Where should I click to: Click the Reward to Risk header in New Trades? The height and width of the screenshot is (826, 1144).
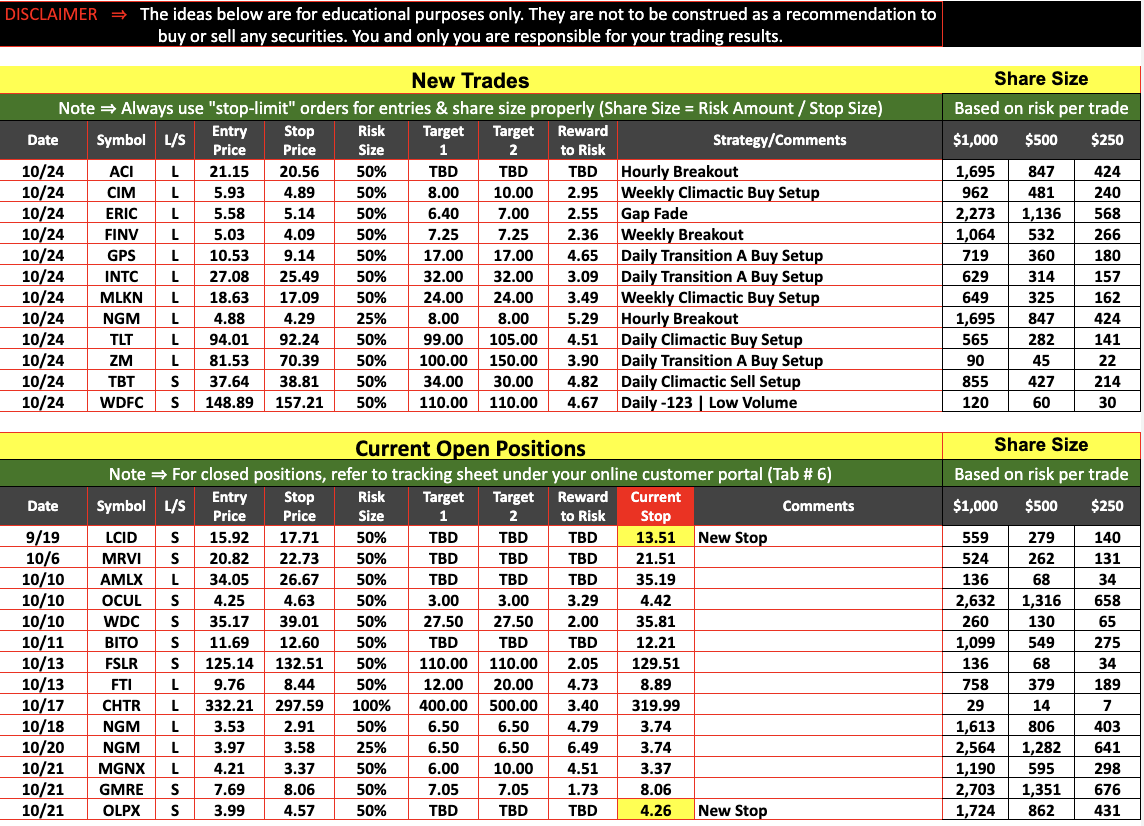(x=582, y=140)
